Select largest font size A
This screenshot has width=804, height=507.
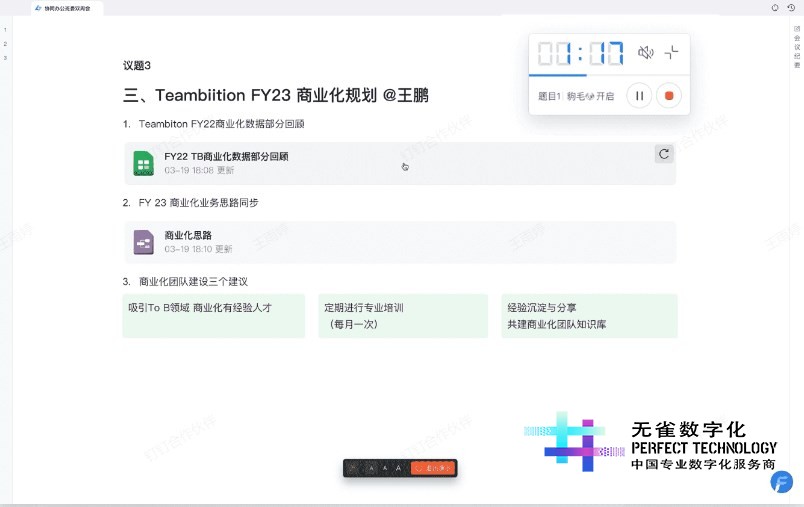(398, 468)
